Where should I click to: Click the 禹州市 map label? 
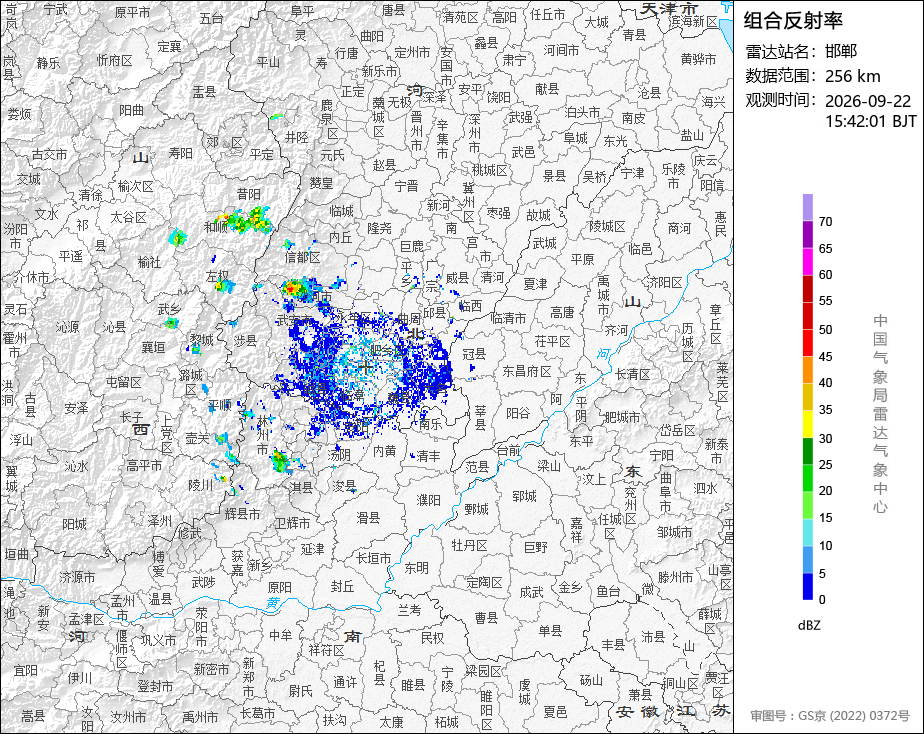[x=200, y=717]
